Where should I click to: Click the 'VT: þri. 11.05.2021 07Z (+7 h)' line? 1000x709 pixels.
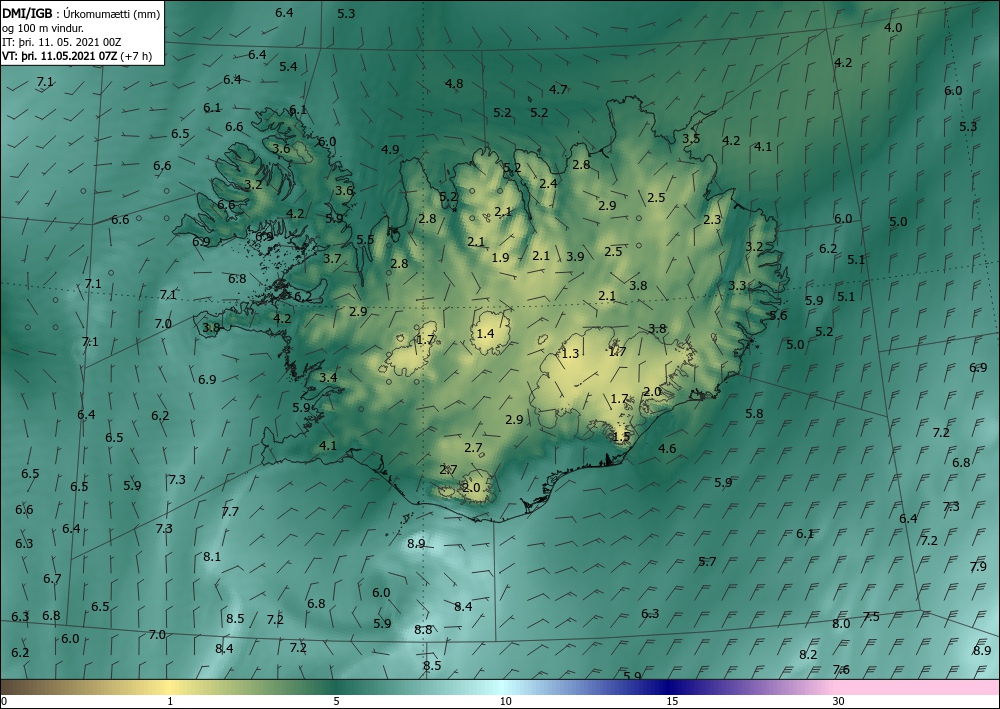point(77,55)
